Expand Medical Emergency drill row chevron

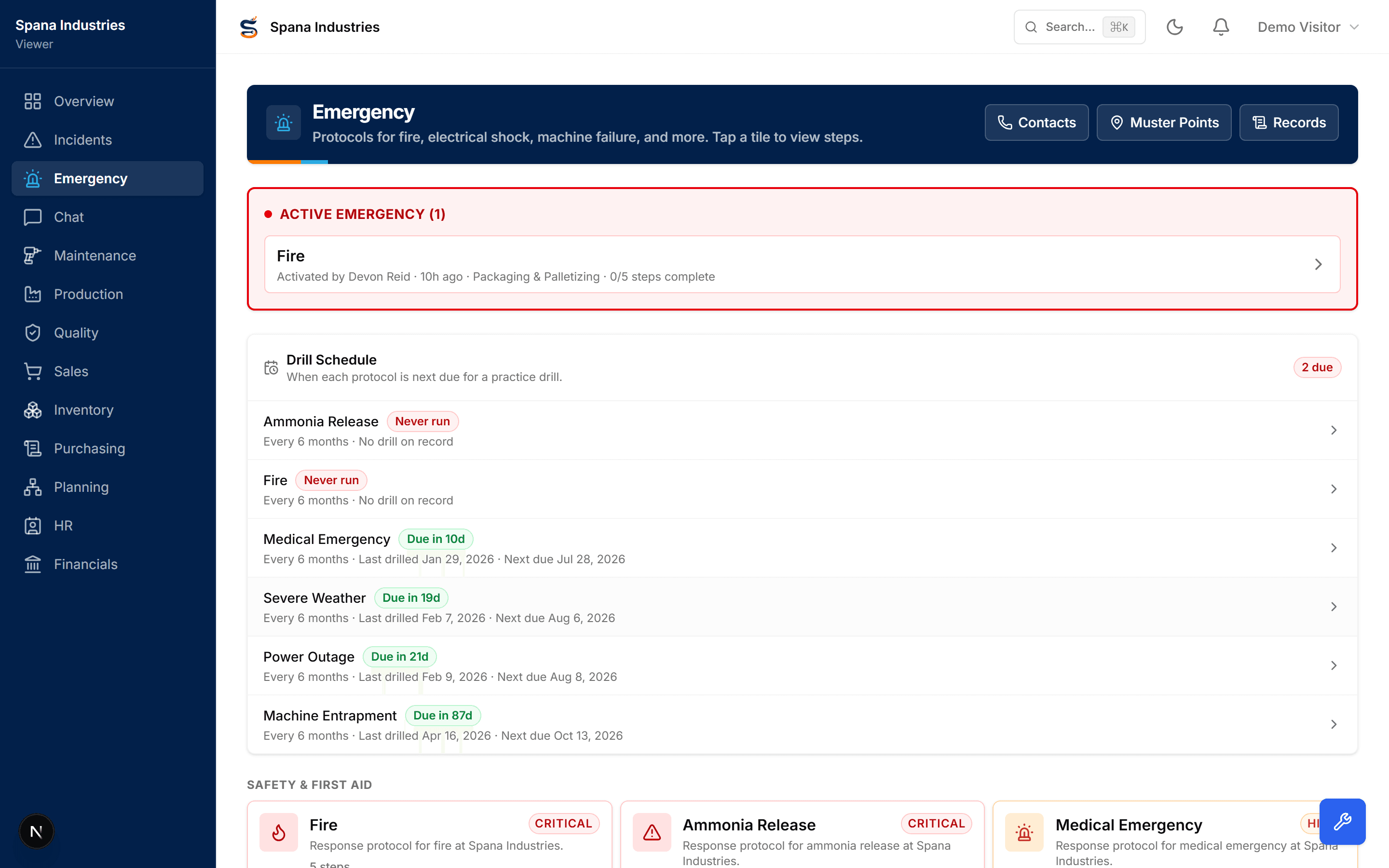pyautogui.click(x=1334, y=548)
